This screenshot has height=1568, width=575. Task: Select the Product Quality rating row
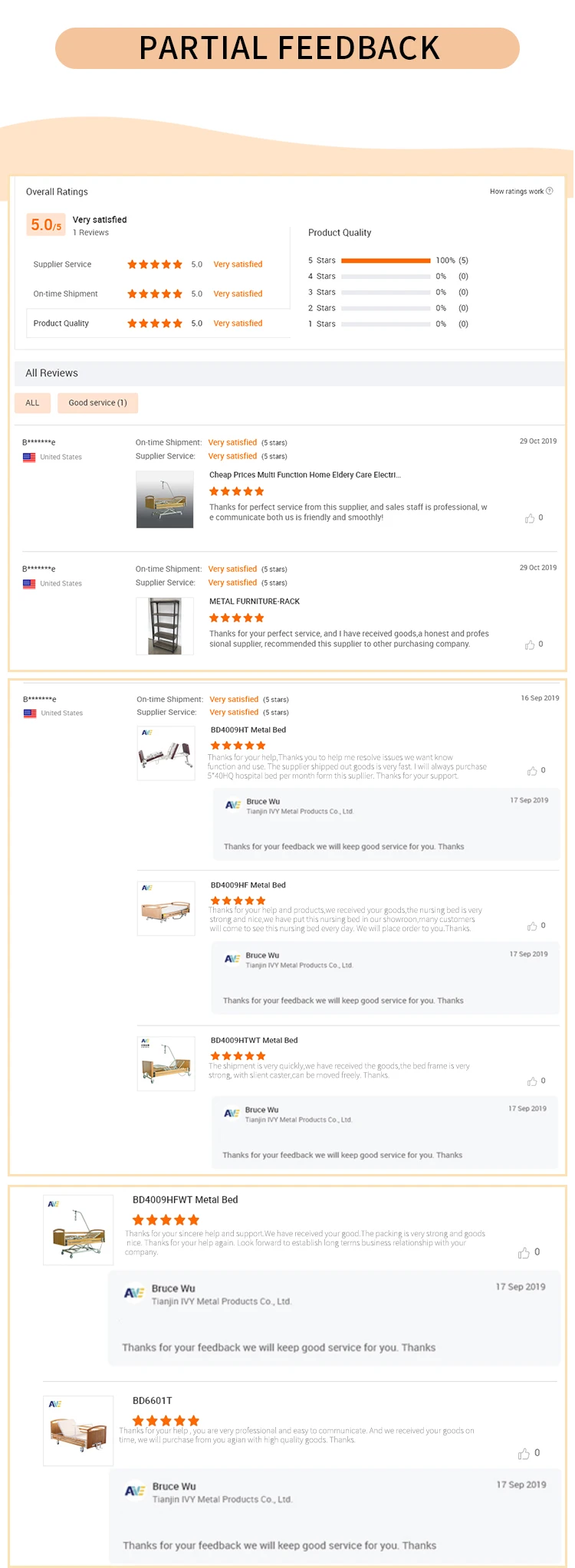(x=61, y=323)
